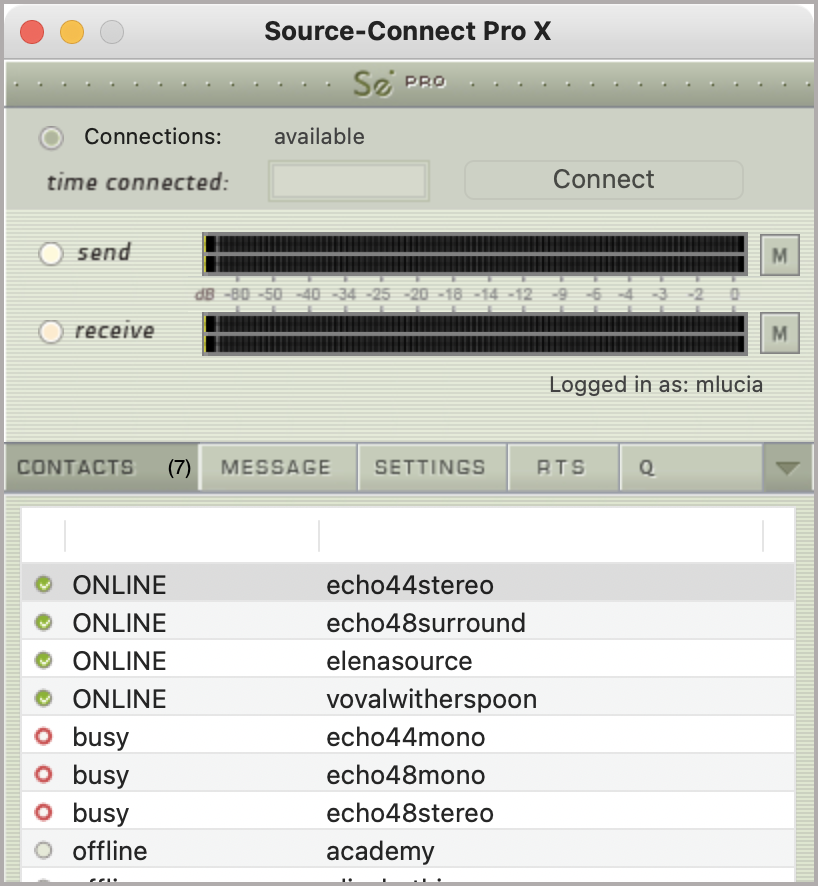
Task: Click red busy icon beside echo44mono
Action: click(x=43, y=737)
